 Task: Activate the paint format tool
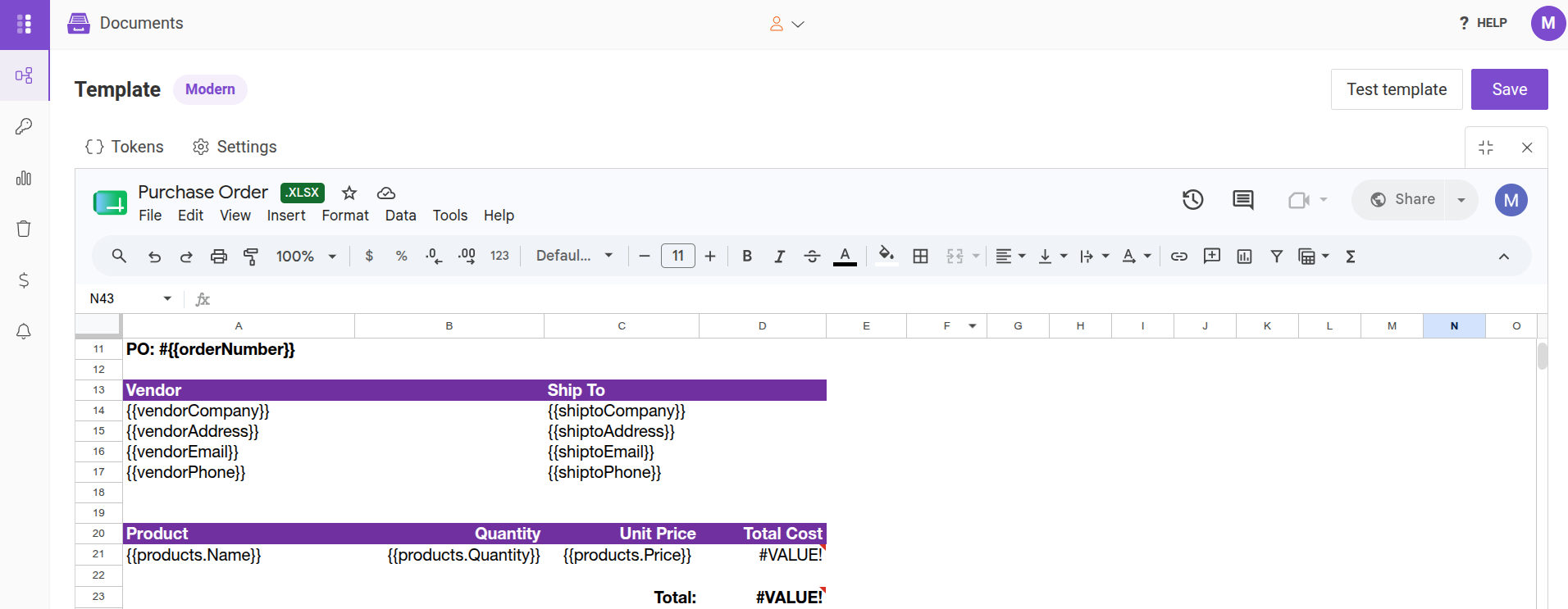click(x=251, y=257)
